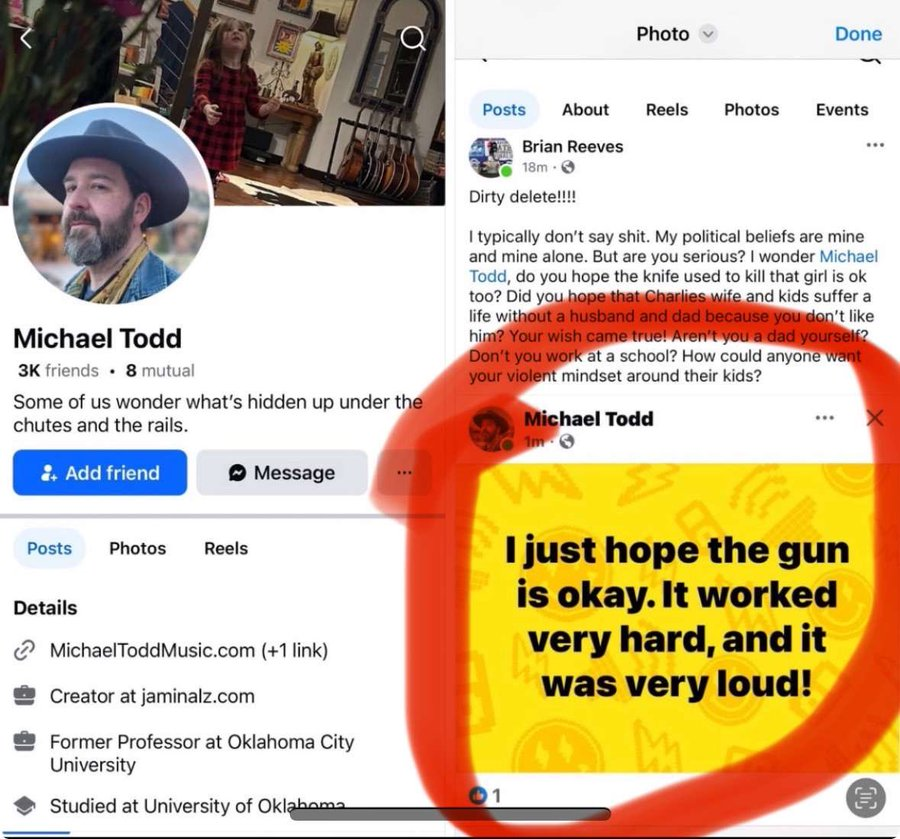Expand the Photo title dropdown chevron
Screen dimensions: 900x839
pos(708,34)
